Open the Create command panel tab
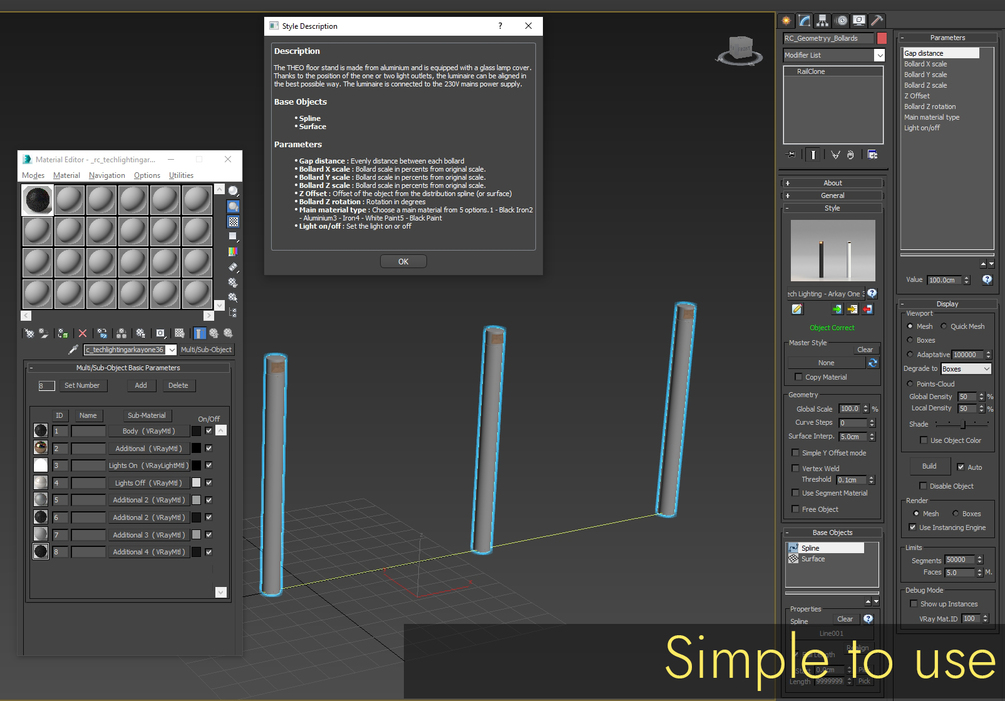Screen dimensions: 1005x701 786,21
